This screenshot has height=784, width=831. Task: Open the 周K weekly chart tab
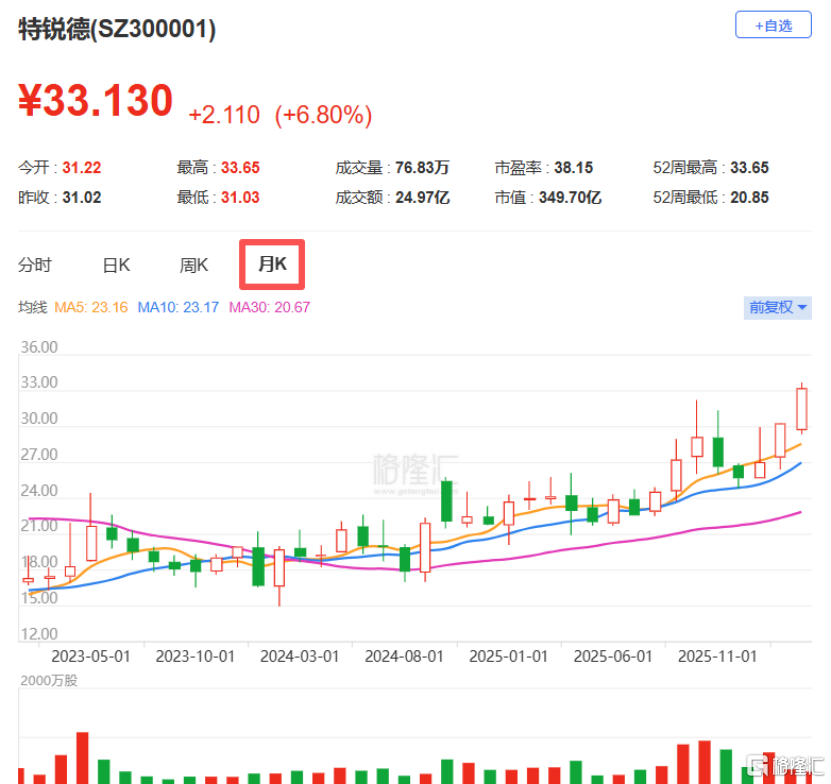[193, 265]
